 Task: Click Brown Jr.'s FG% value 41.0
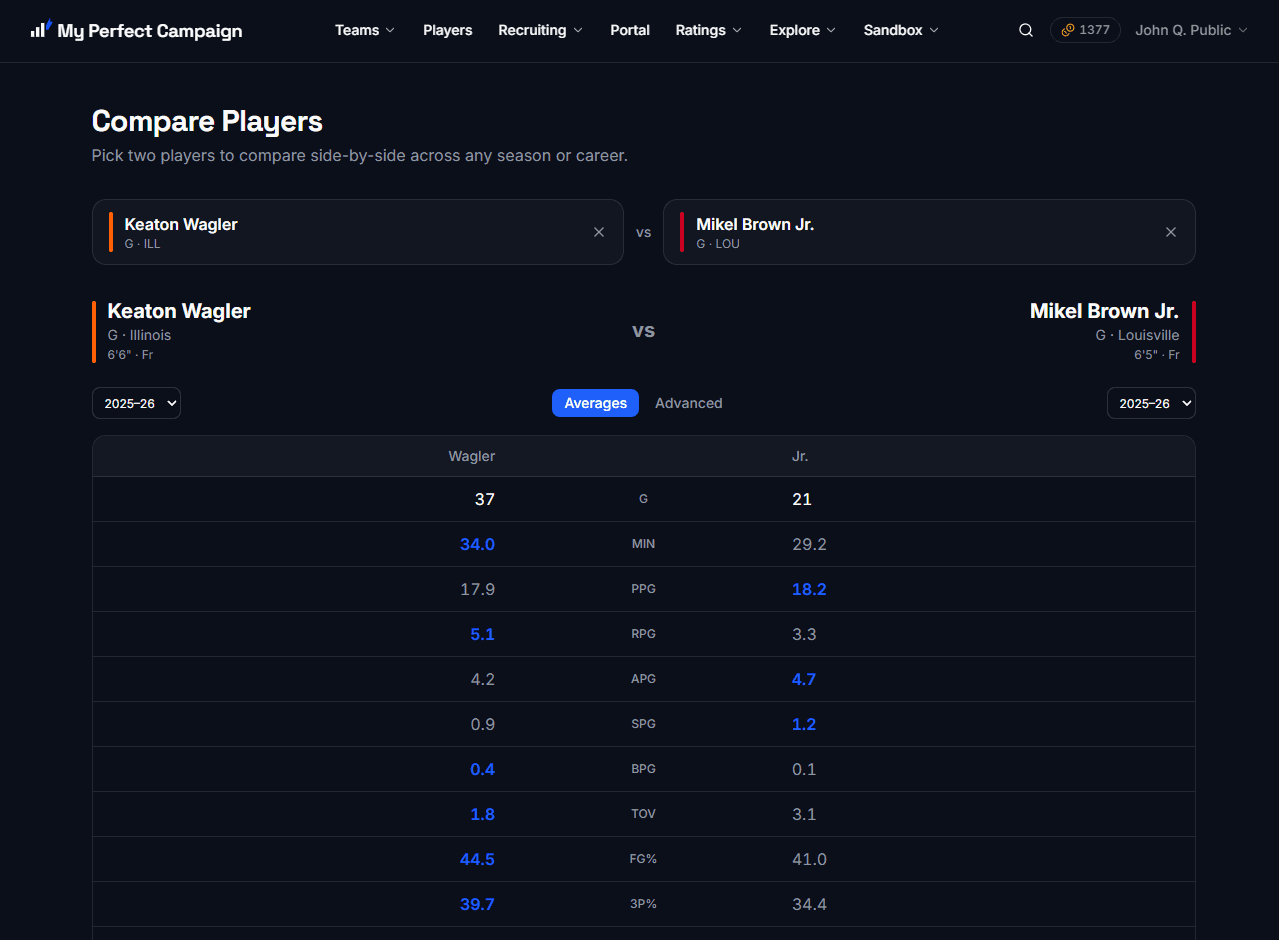[809, 859]
